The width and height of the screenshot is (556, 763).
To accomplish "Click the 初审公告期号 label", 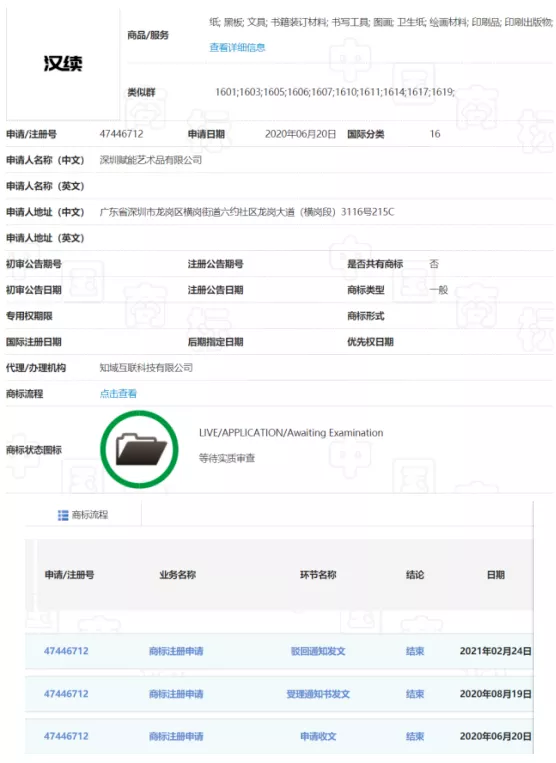I will tap(34, 264).
